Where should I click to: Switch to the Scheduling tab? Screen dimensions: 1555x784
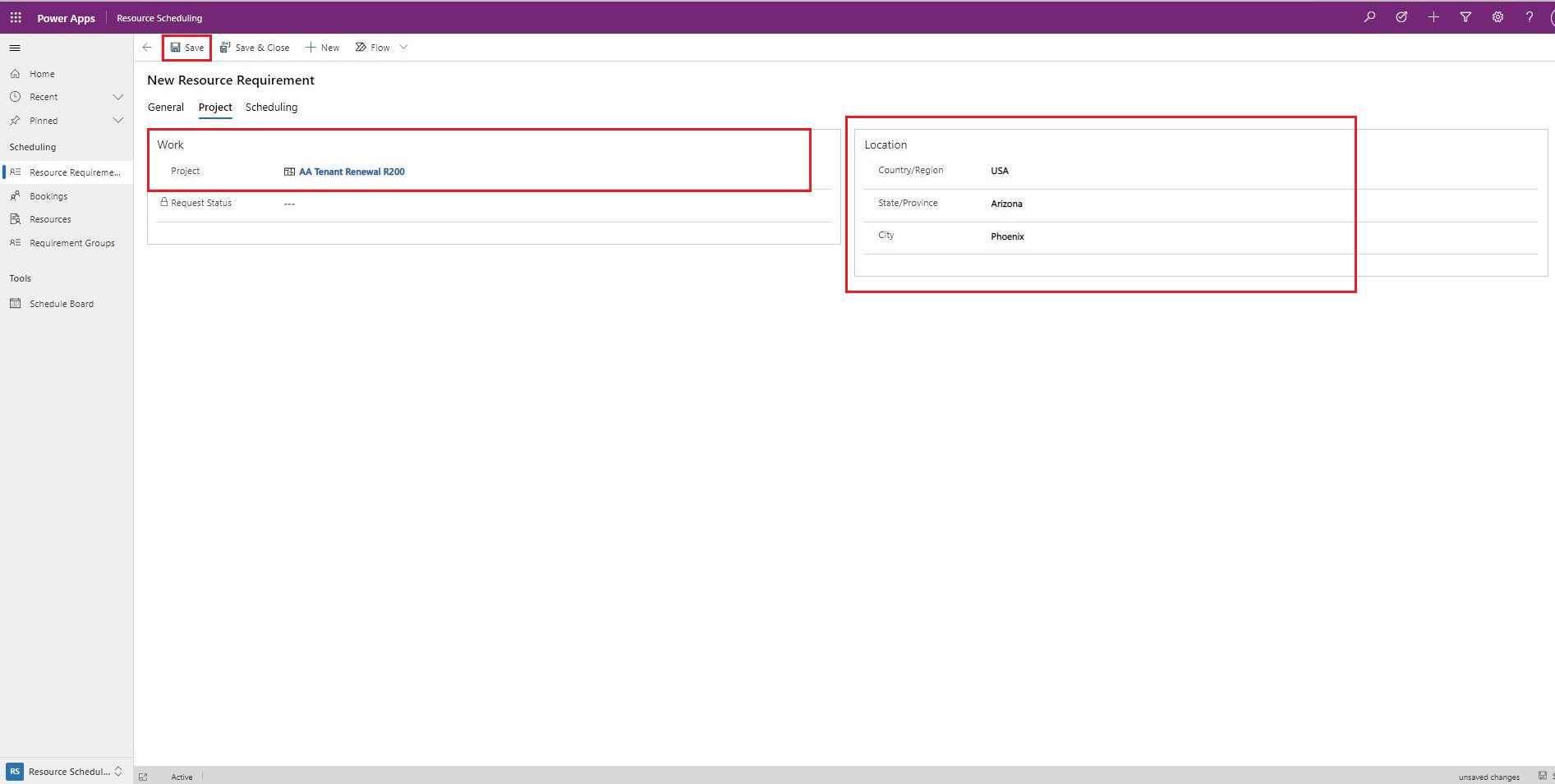[271, 108]
